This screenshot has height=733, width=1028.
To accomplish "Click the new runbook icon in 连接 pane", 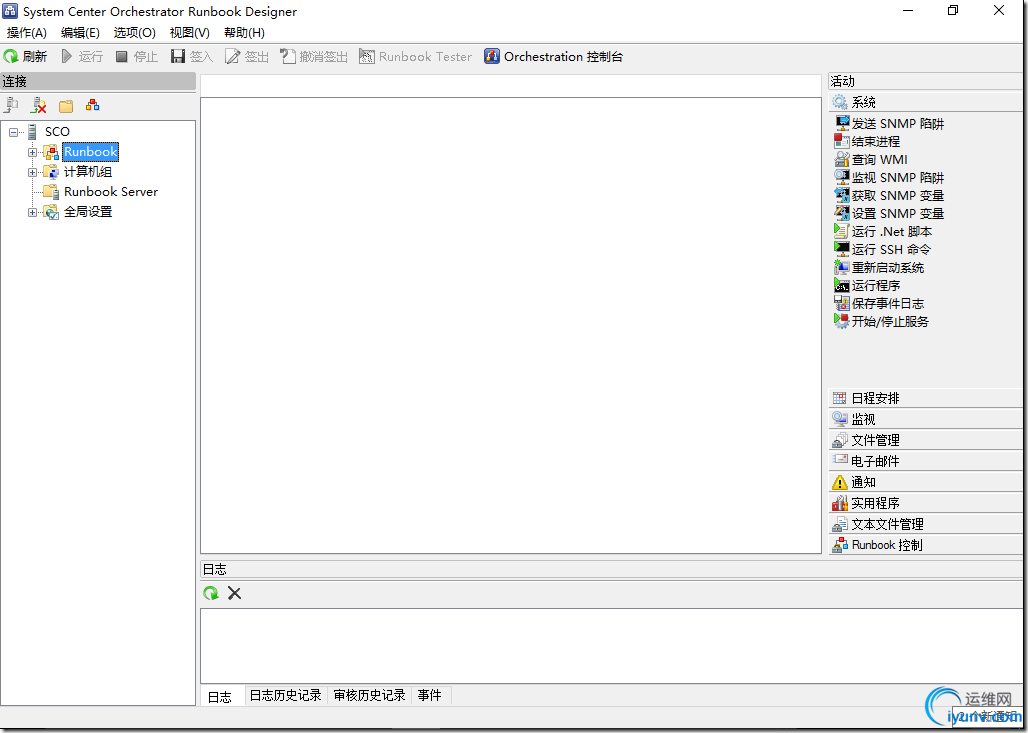I will [x=92, y=106].
